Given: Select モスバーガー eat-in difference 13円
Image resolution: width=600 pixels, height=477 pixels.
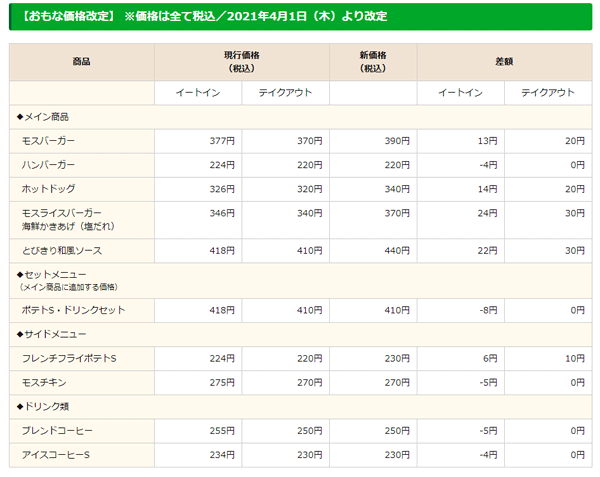Looking at the screenshot, I should click(x=488, y=141).
